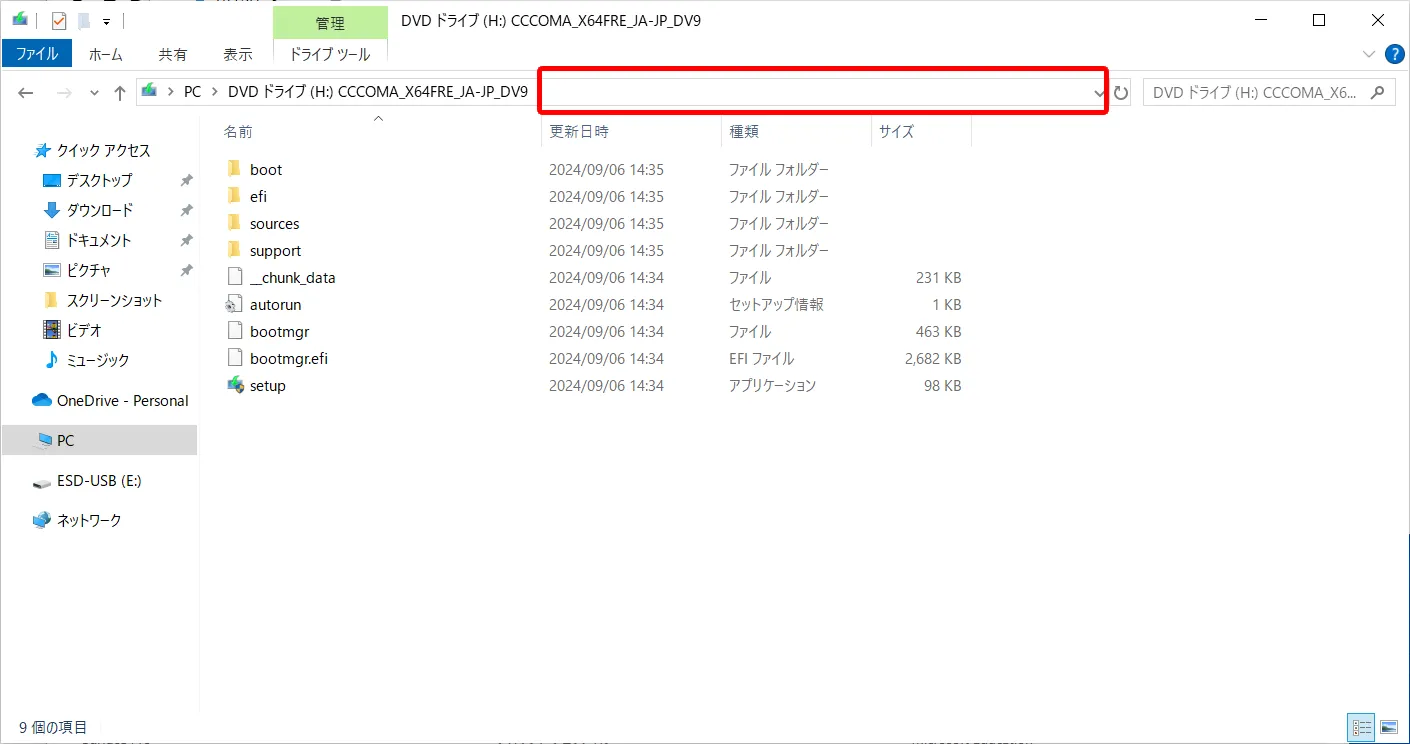Viewport: 1410px width, 744px height.
Task: Switch to details view in status bar
Action: click(1361, 727)
